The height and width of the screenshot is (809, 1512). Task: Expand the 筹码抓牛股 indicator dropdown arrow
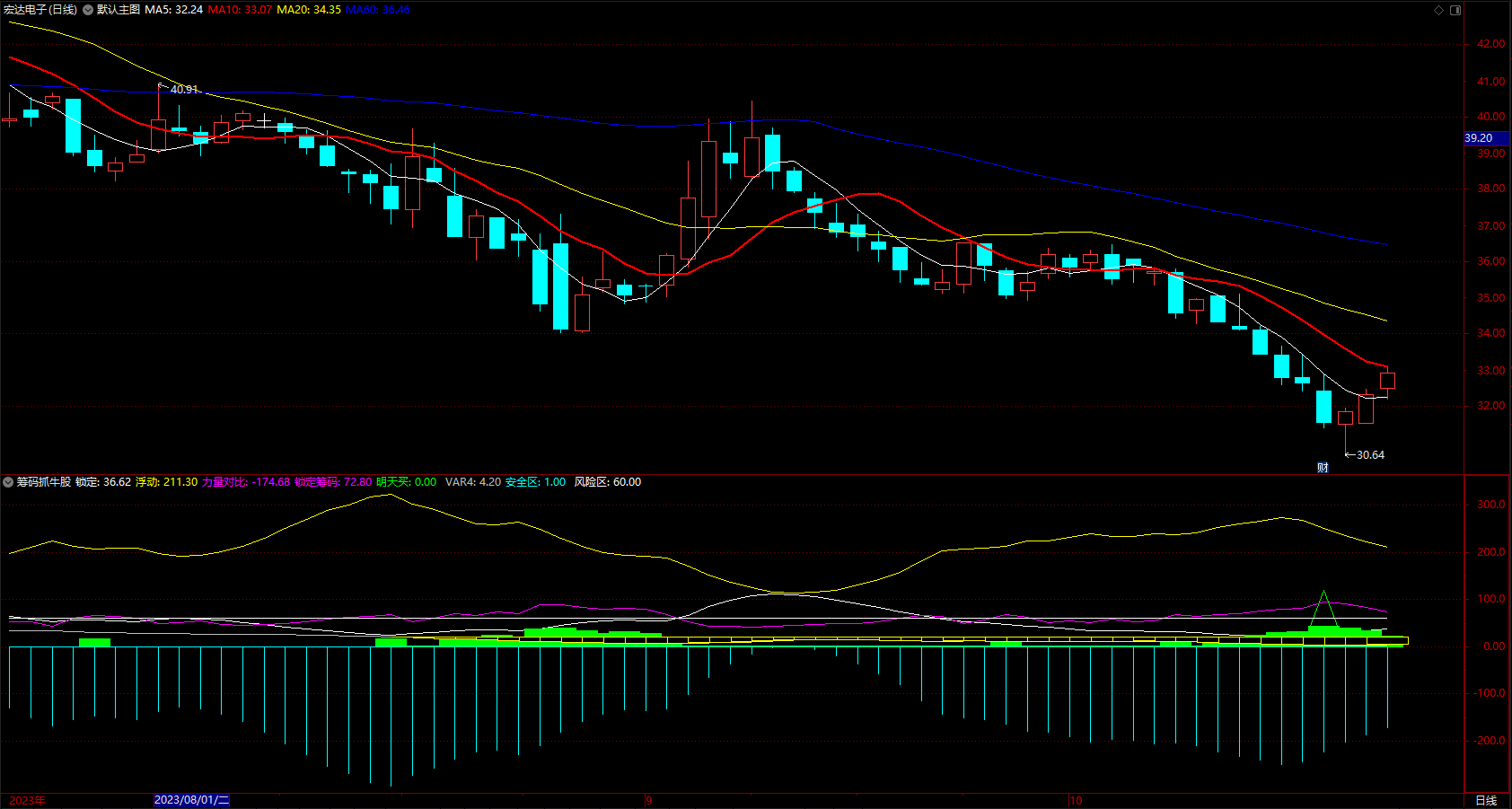8,482
